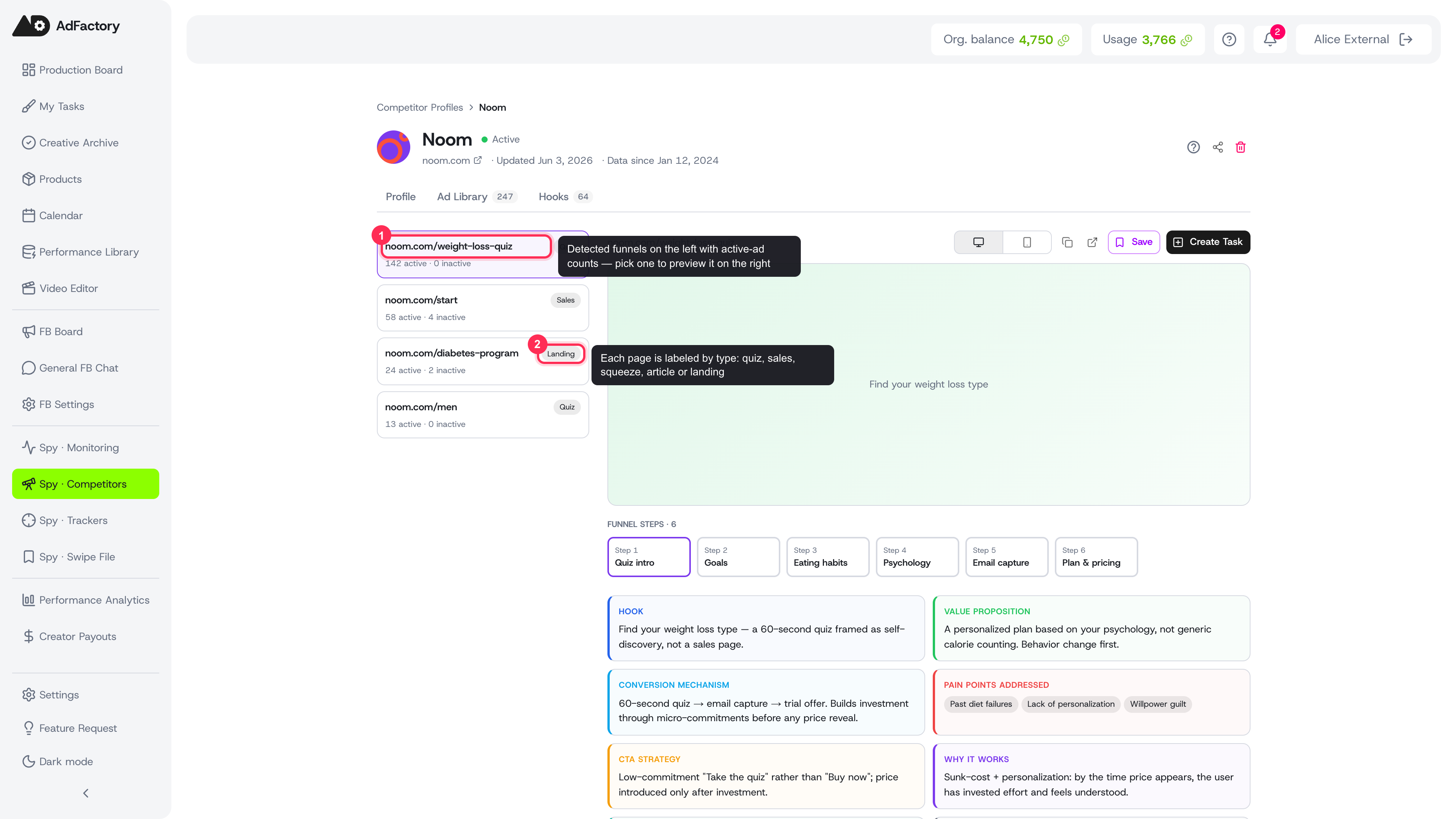The height and width of the screenshot is (819, 1456).
Task: Open the Calendar
Action: [85, 215]
